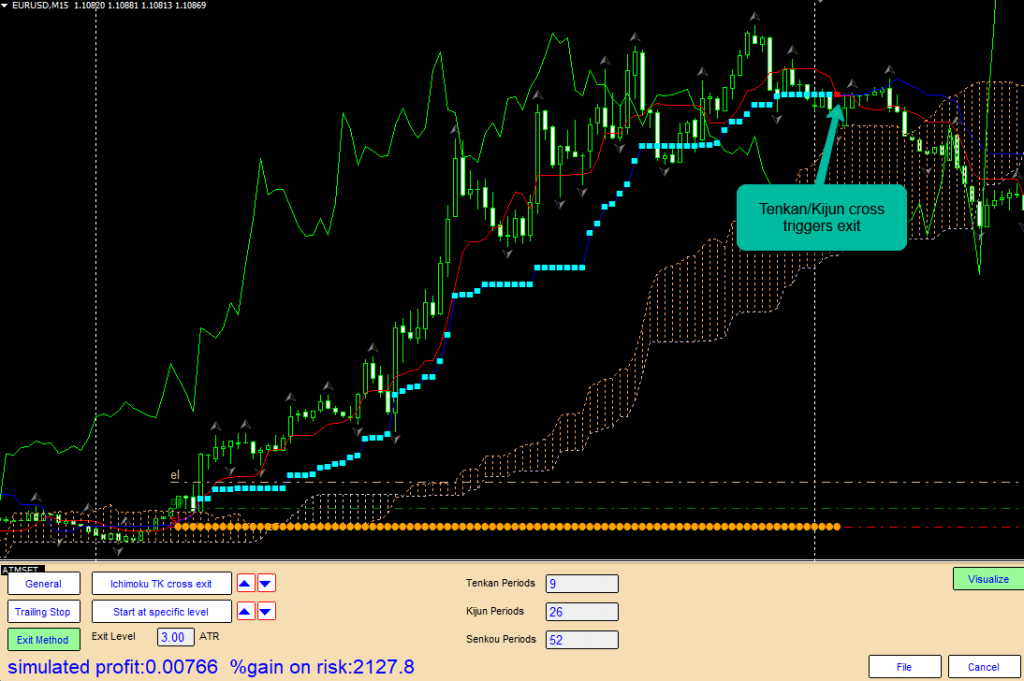Click the Tenkan Periods field
The image size is (1024, 681).
[x=582, y=584]
